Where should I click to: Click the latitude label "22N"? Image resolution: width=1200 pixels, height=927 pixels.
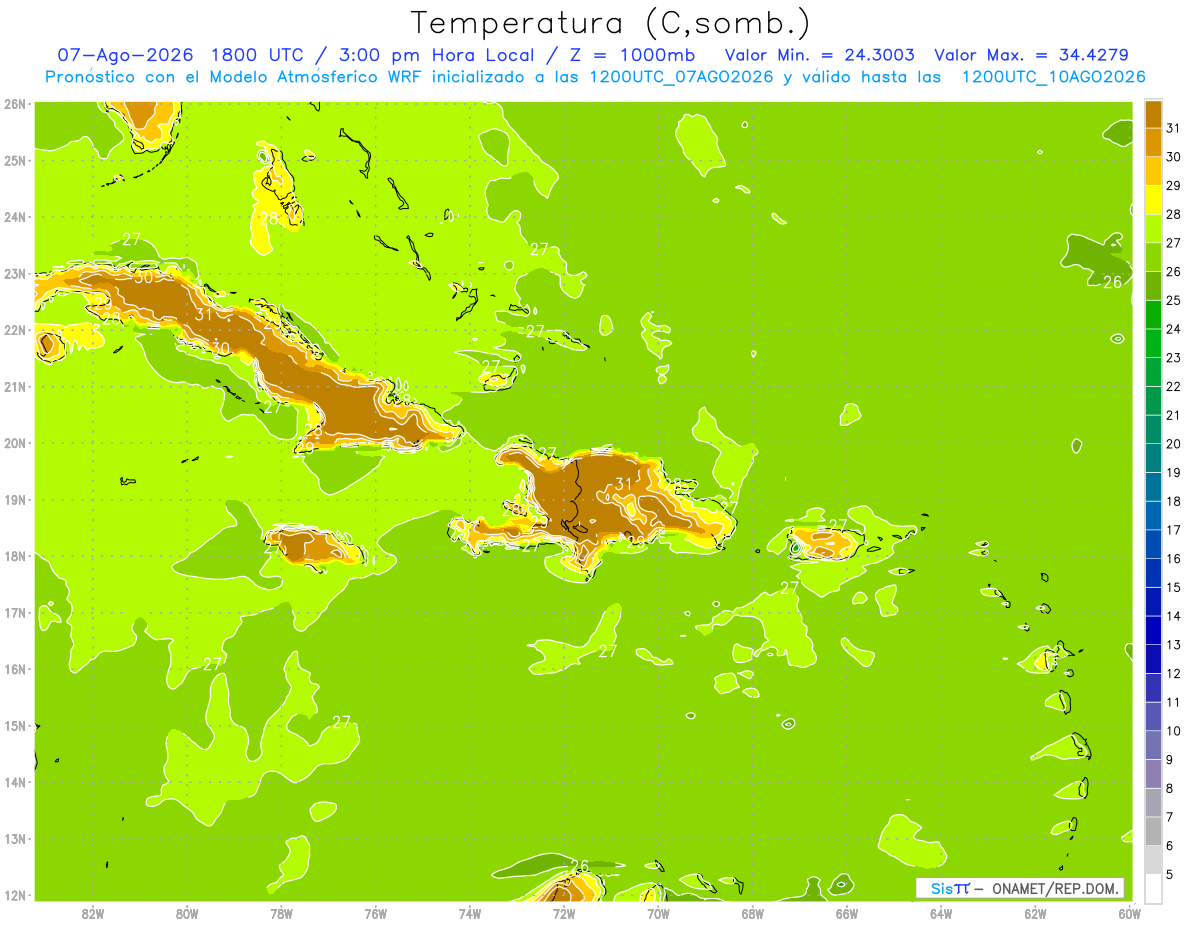(15, 330)
